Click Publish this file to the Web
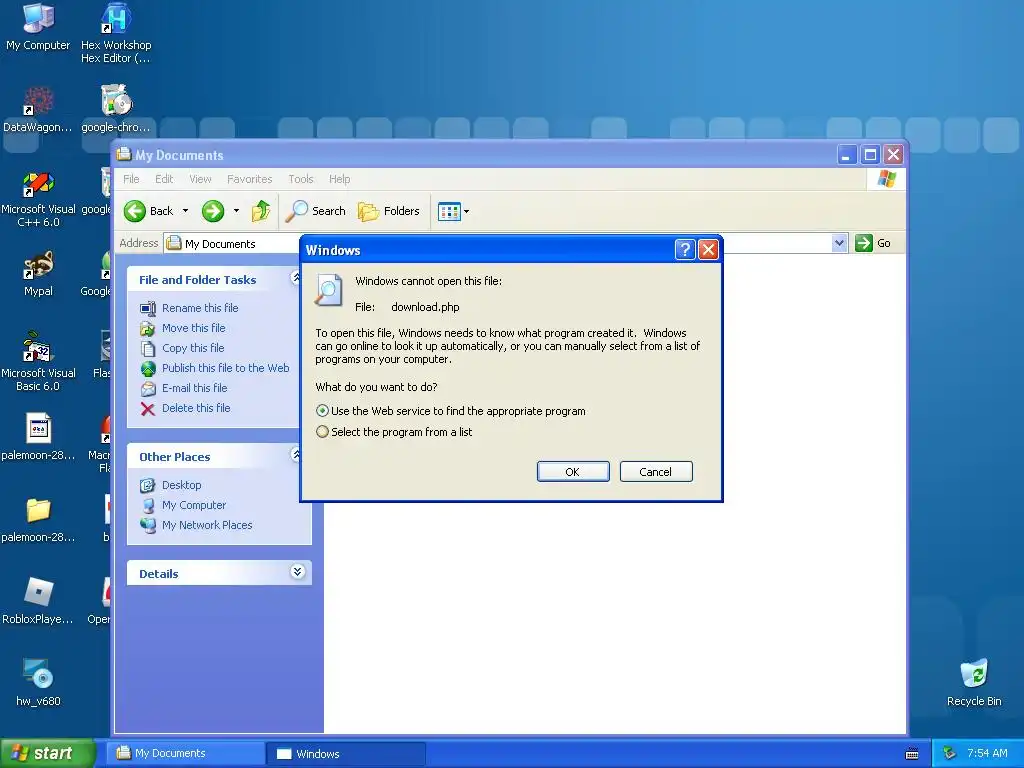 click(x=225, y=368)
